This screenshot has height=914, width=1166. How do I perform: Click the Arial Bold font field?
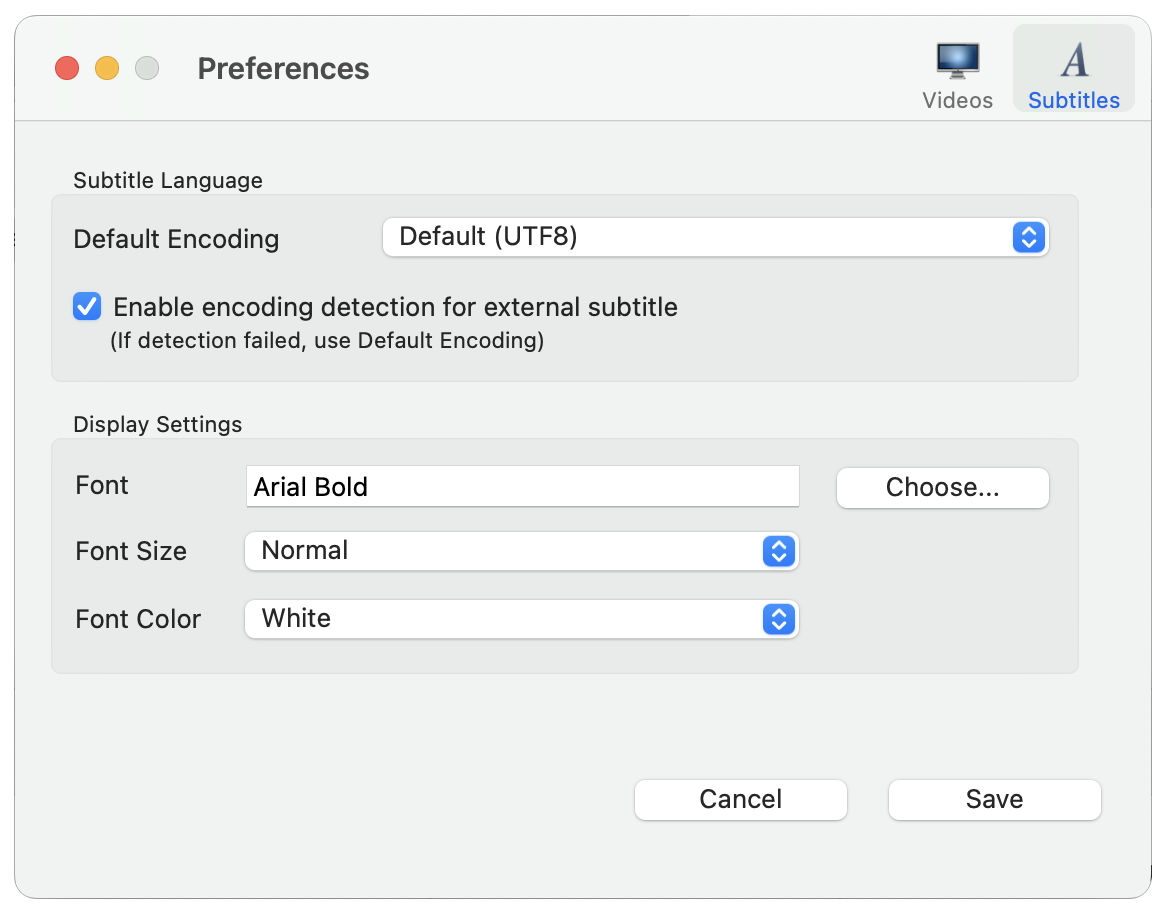(522, 487)
